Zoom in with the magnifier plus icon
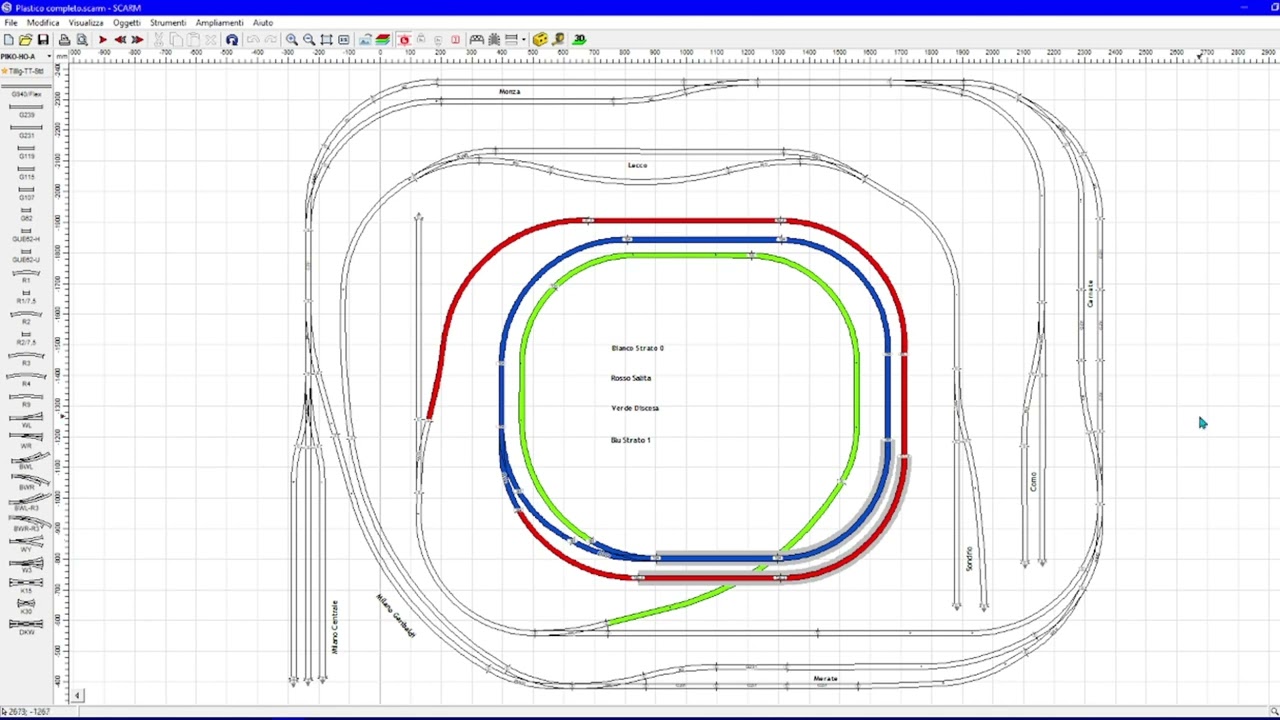The image size is (1280, 720). click(x=291, y=40)
